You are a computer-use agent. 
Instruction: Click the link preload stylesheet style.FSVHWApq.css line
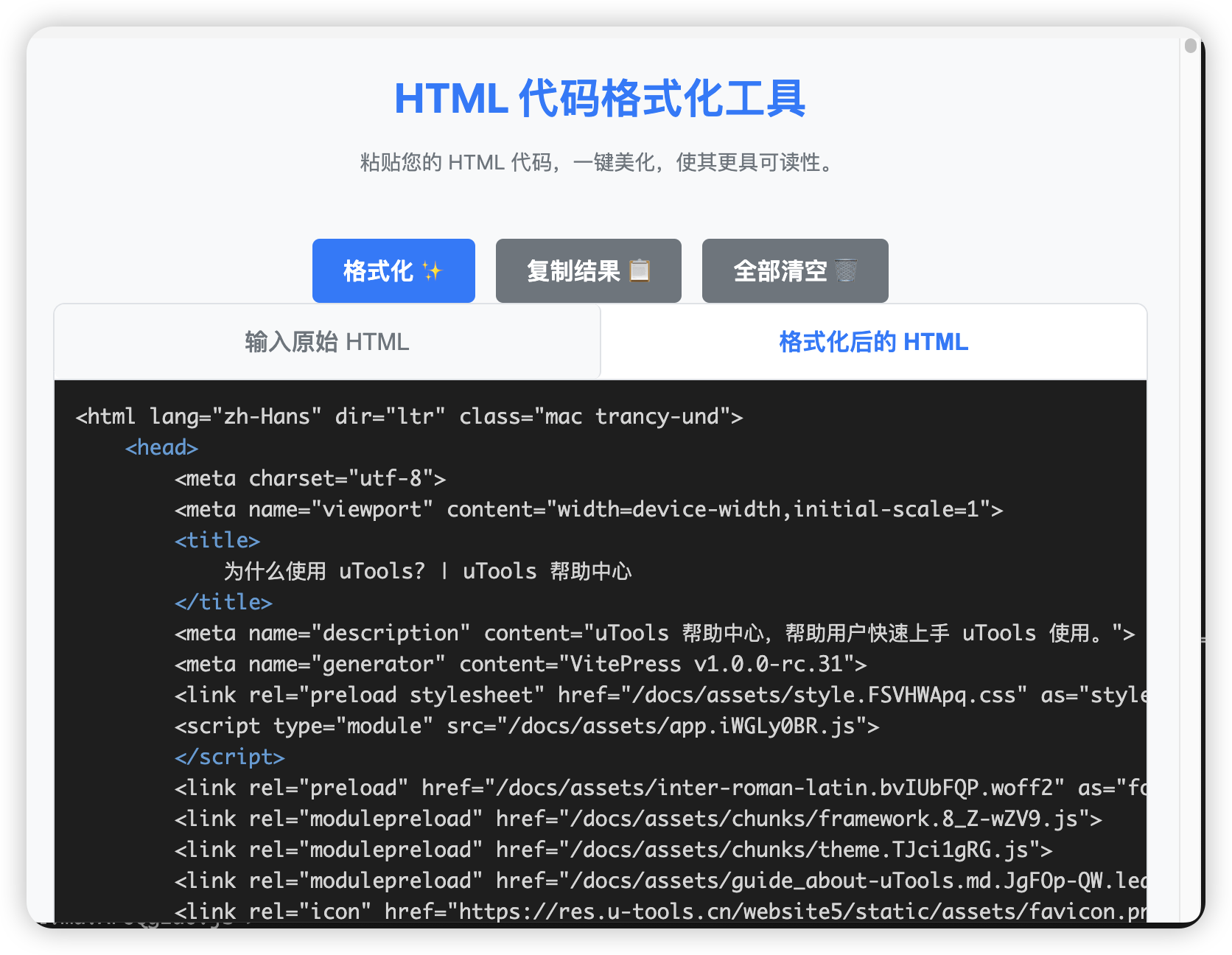tap(660, 696)
